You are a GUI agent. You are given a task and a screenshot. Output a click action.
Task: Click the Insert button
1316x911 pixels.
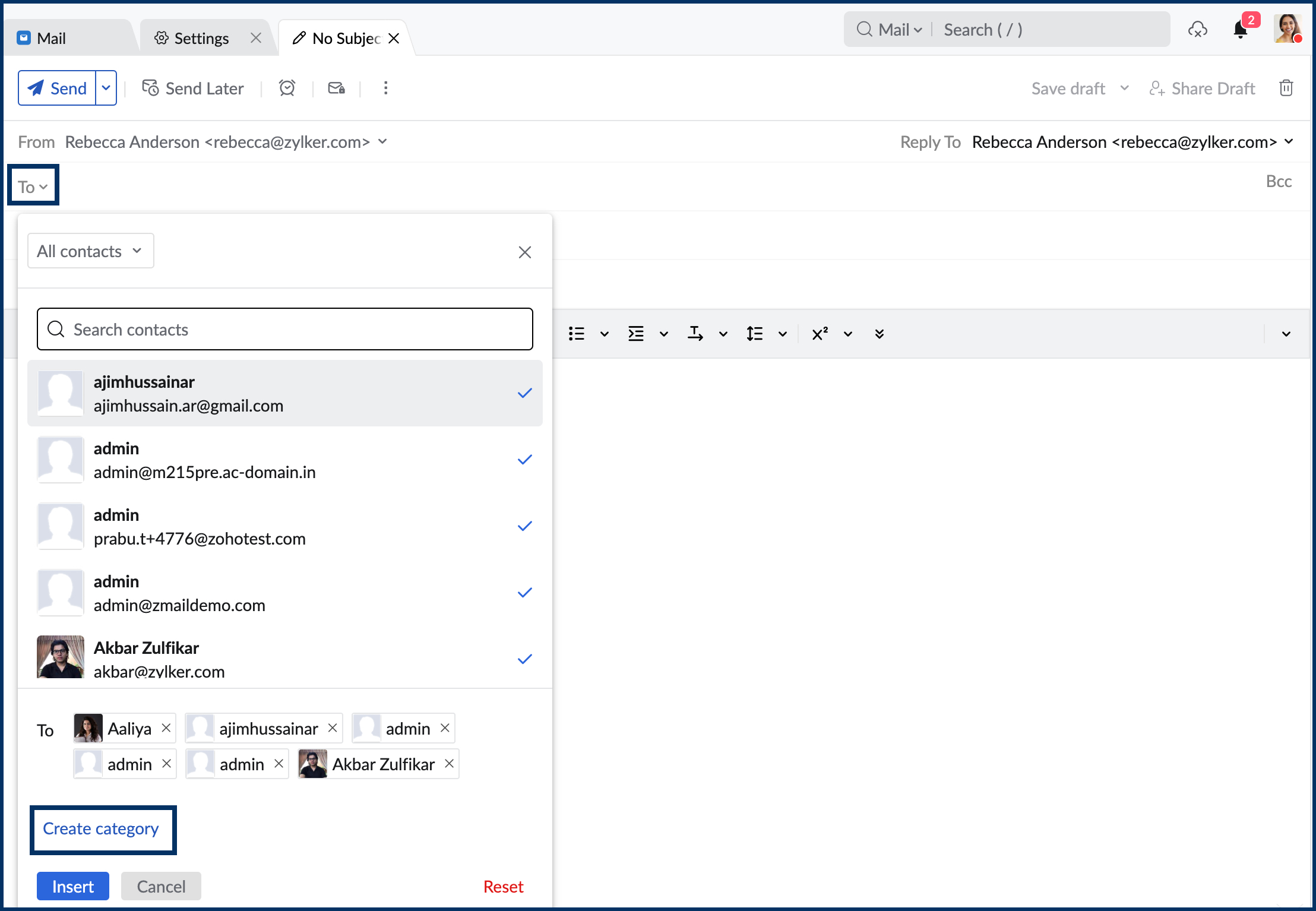click(x=72, y=886)
